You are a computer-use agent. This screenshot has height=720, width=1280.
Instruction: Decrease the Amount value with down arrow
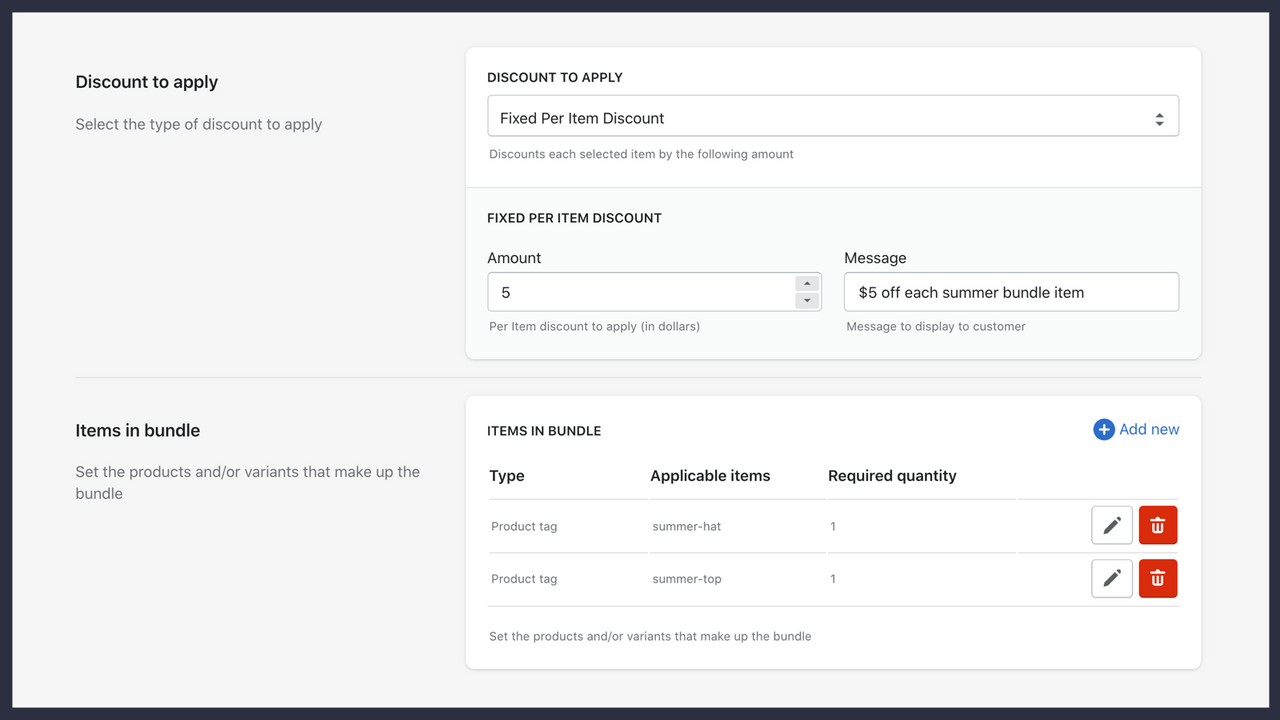[x=807, y=301]
